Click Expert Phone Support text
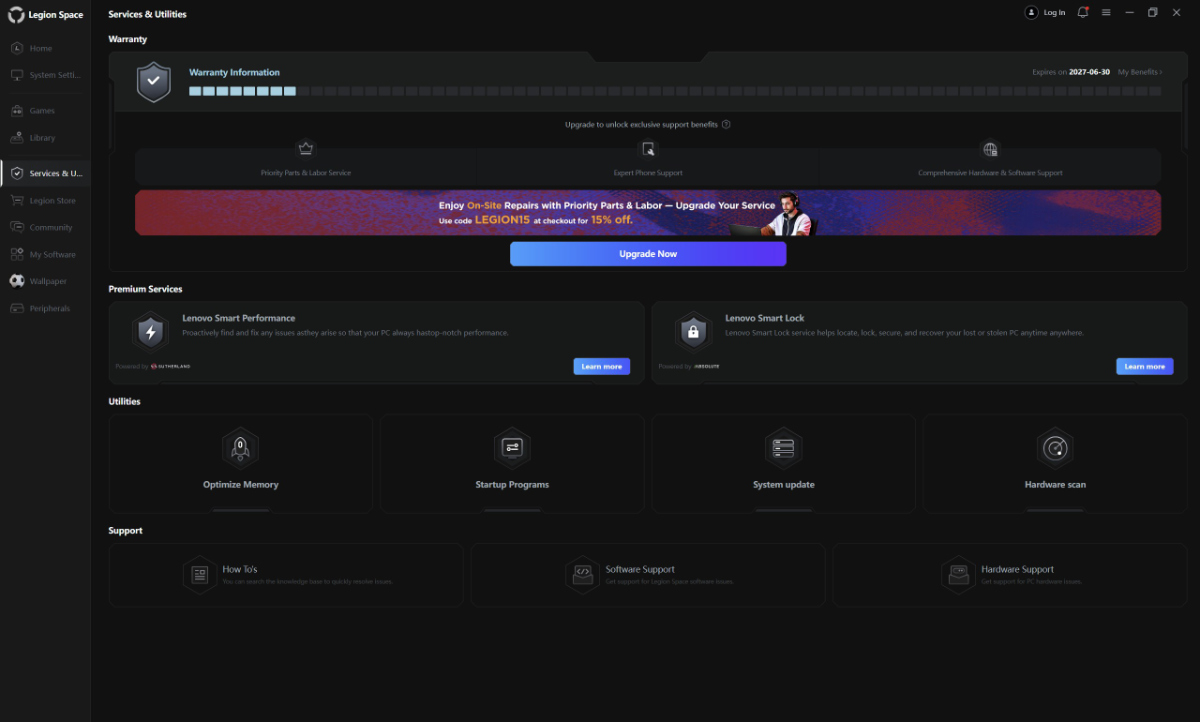Image resolution: width=1200 pixels, height=722 pixels. (x=648, y=173)
